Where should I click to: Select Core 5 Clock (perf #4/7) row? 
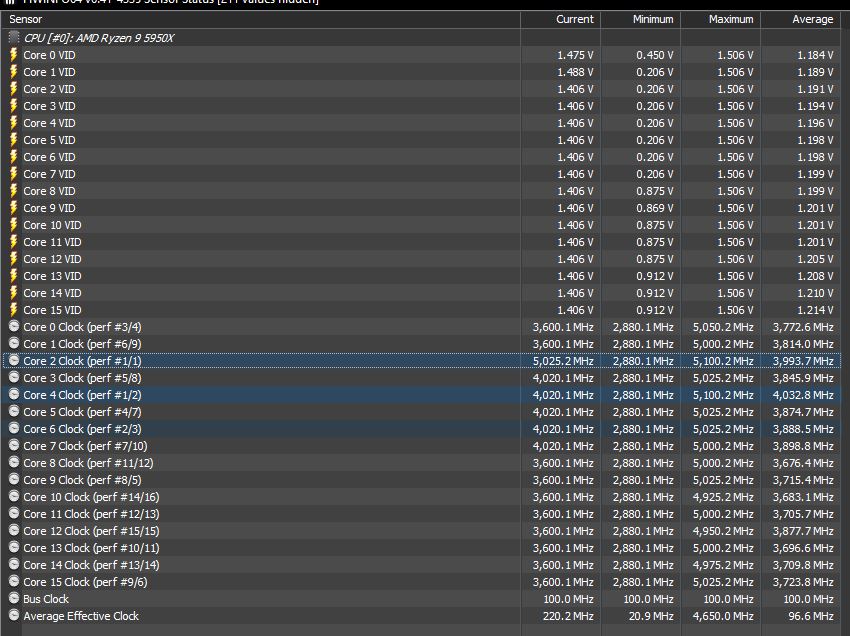point(422,412)
